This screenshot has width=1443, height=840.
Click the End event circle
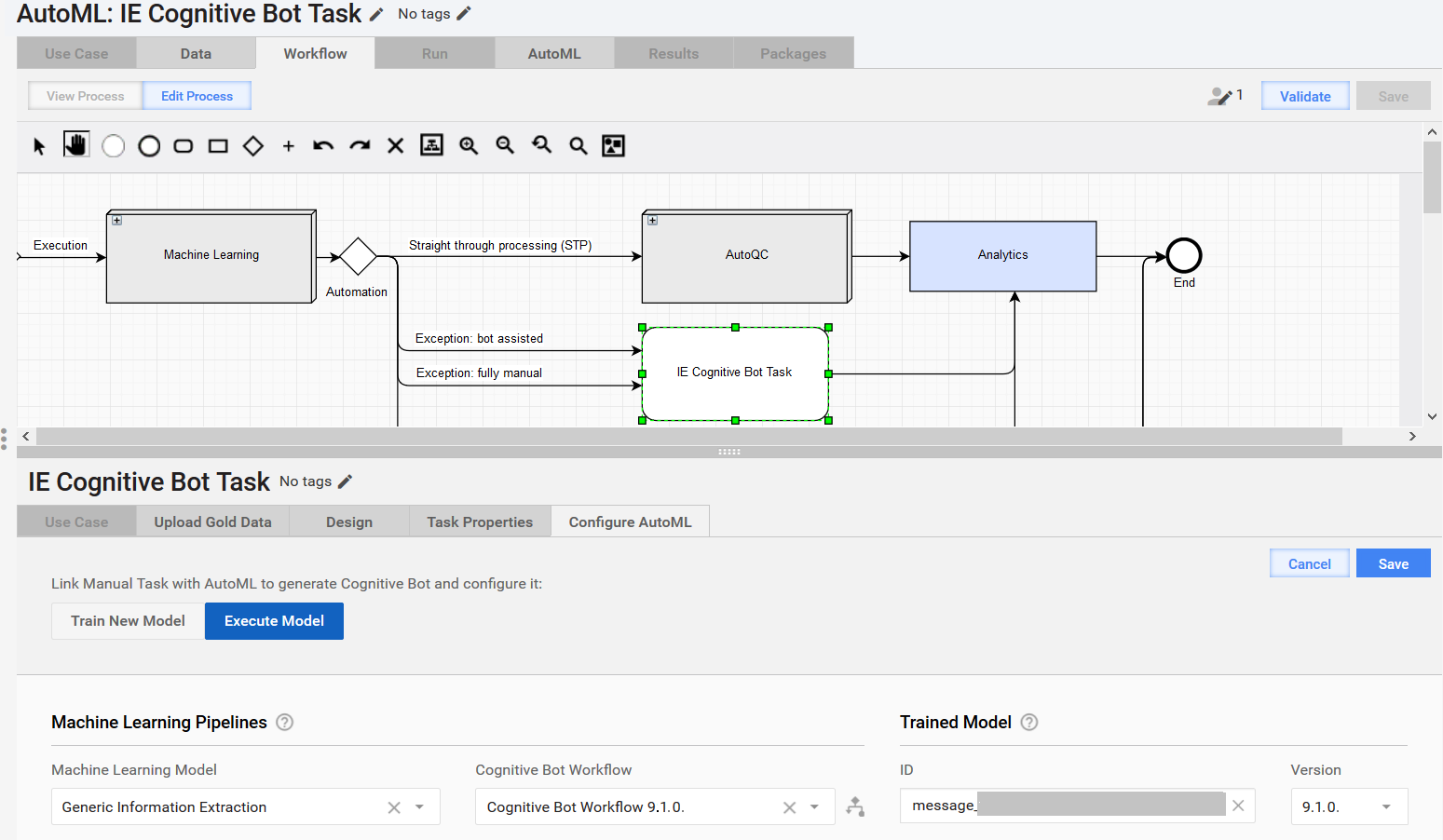[1184, 255]
